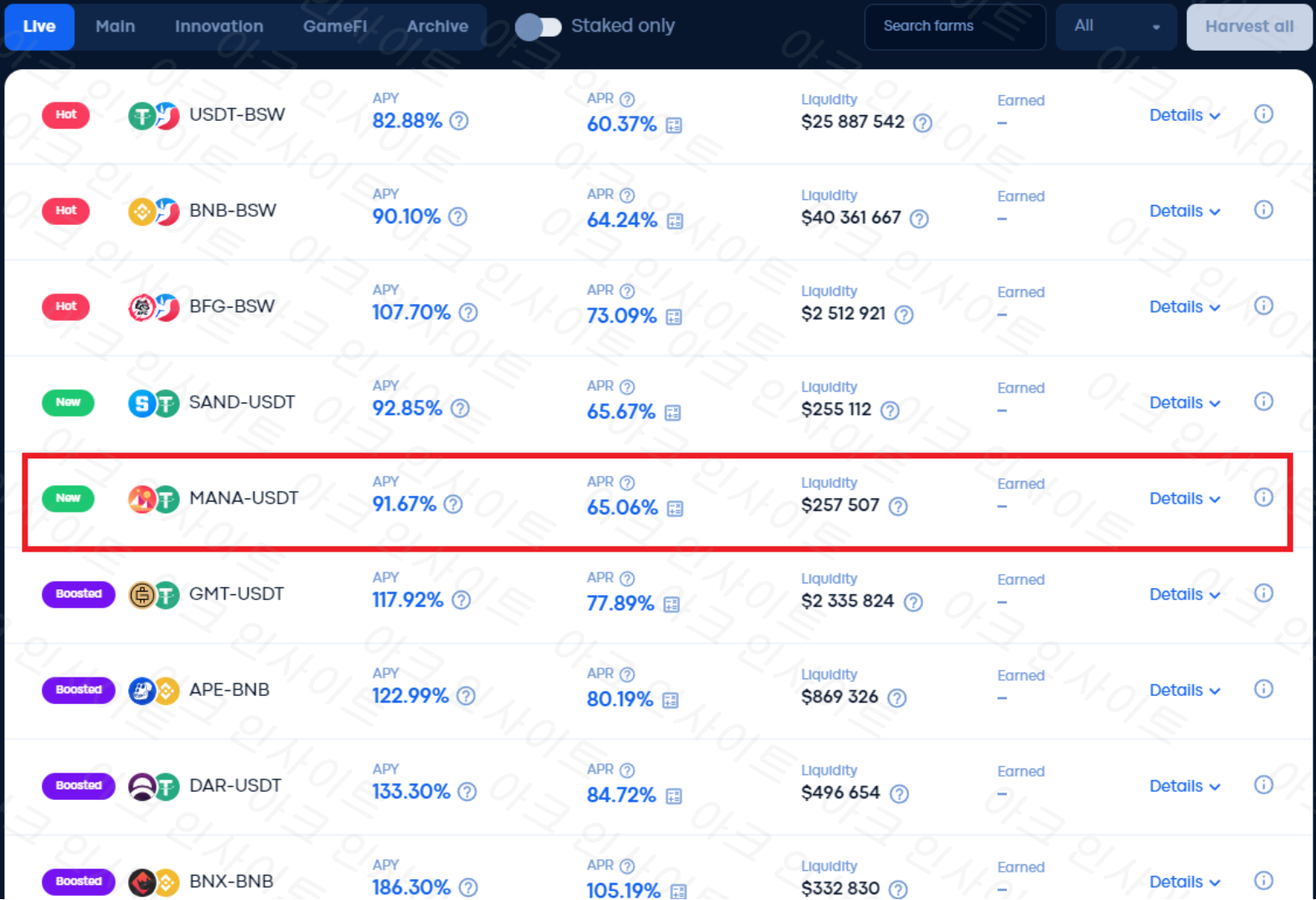Viewport: 1316px width, 900px height.
Task: Click the Harvest all button
Action: [1249, 27]
